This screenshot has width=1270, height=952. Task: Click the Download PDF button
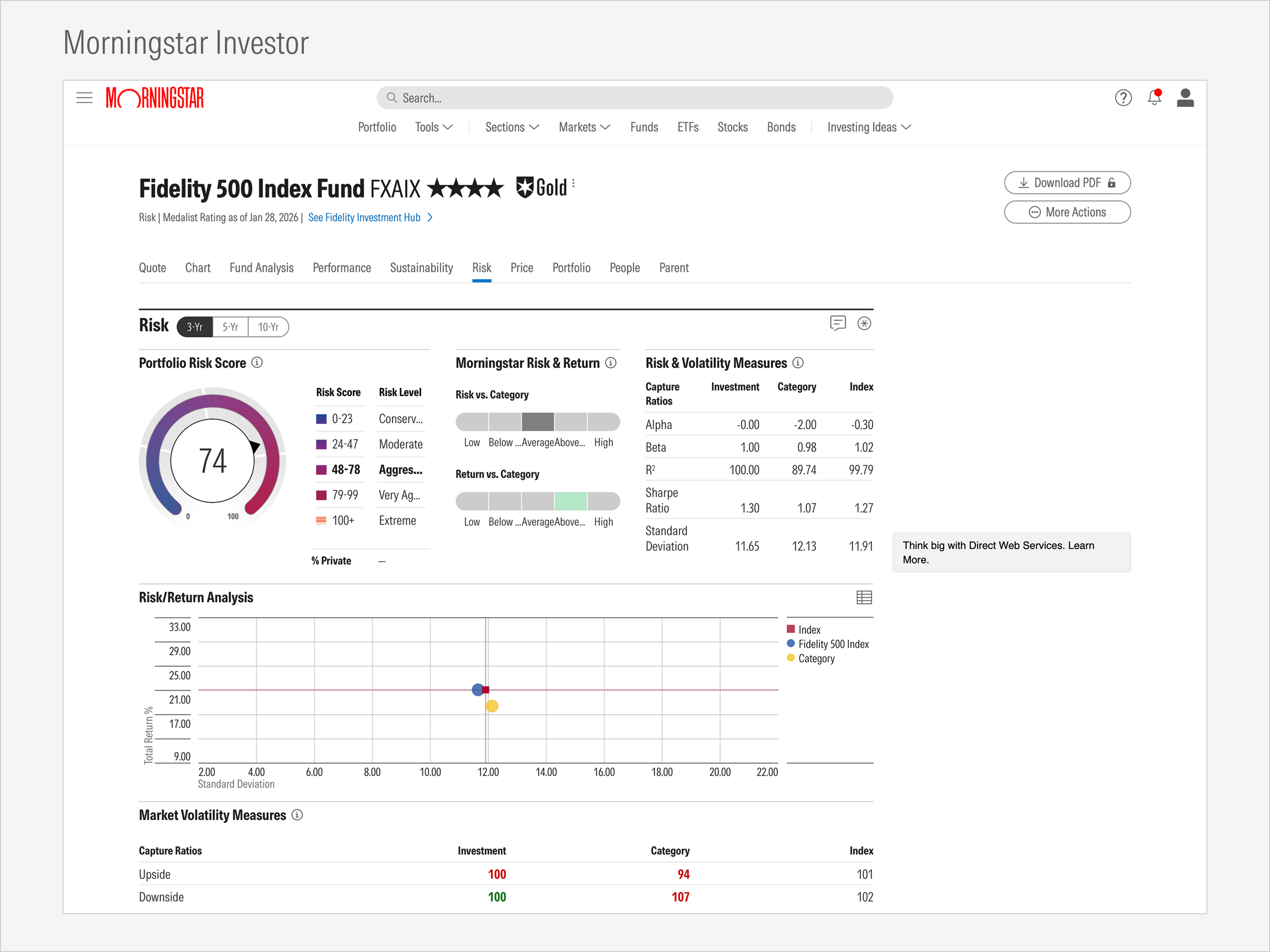point(1067,182)
